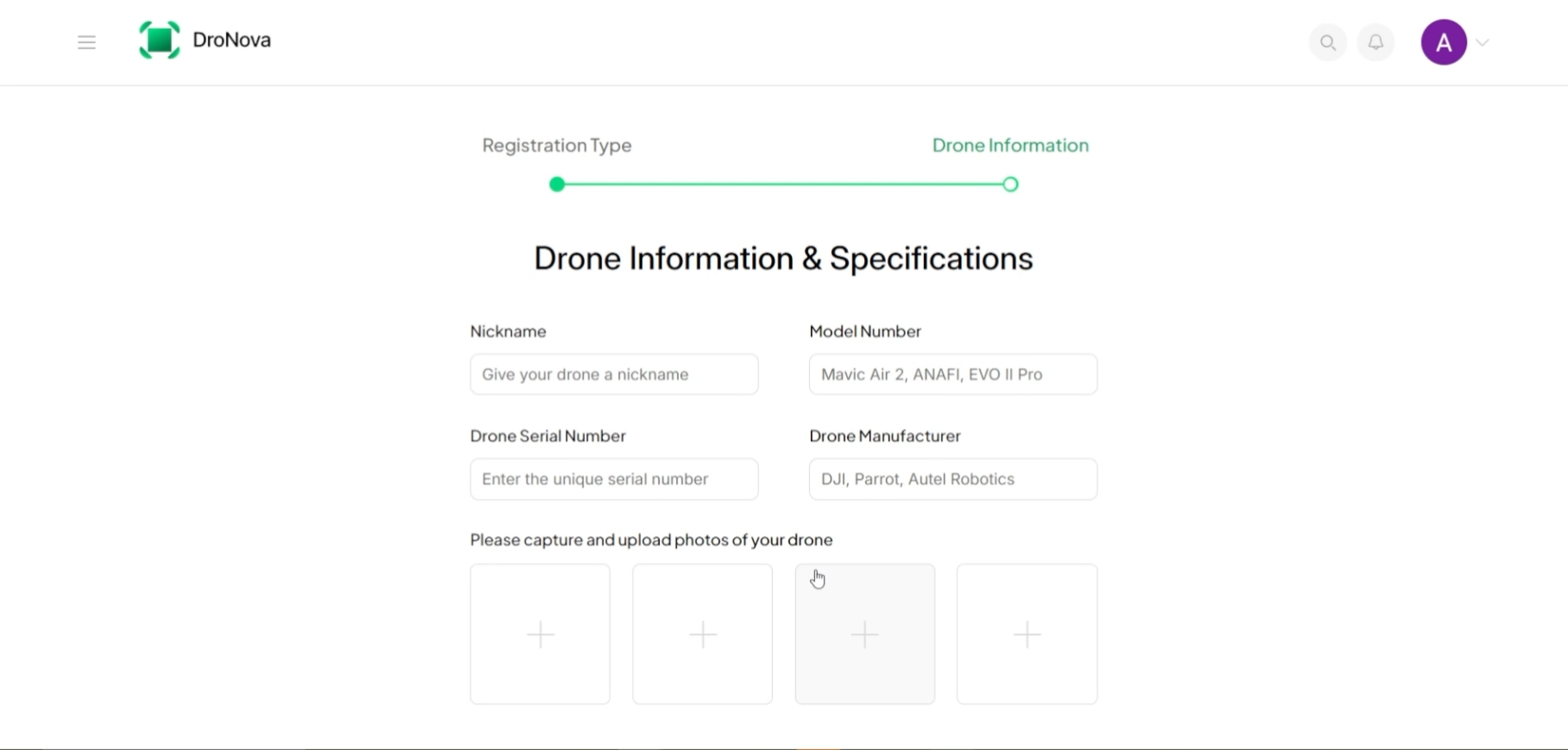Click the DroNova brand name text

tap(231, 40)
